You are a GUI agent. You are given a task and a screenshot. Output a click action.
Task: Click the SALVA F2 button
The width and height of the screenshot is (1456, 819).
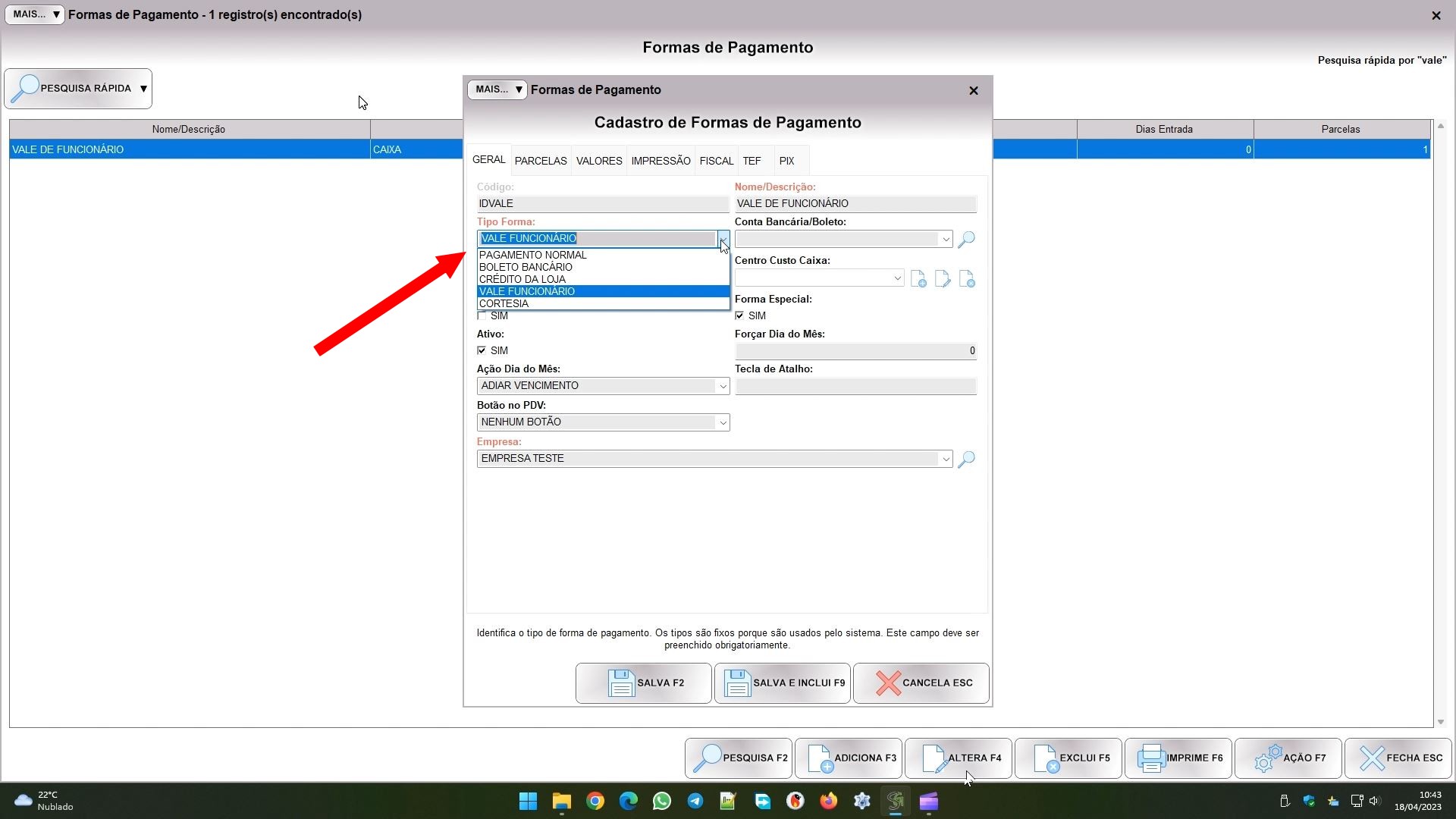point(643,682)
